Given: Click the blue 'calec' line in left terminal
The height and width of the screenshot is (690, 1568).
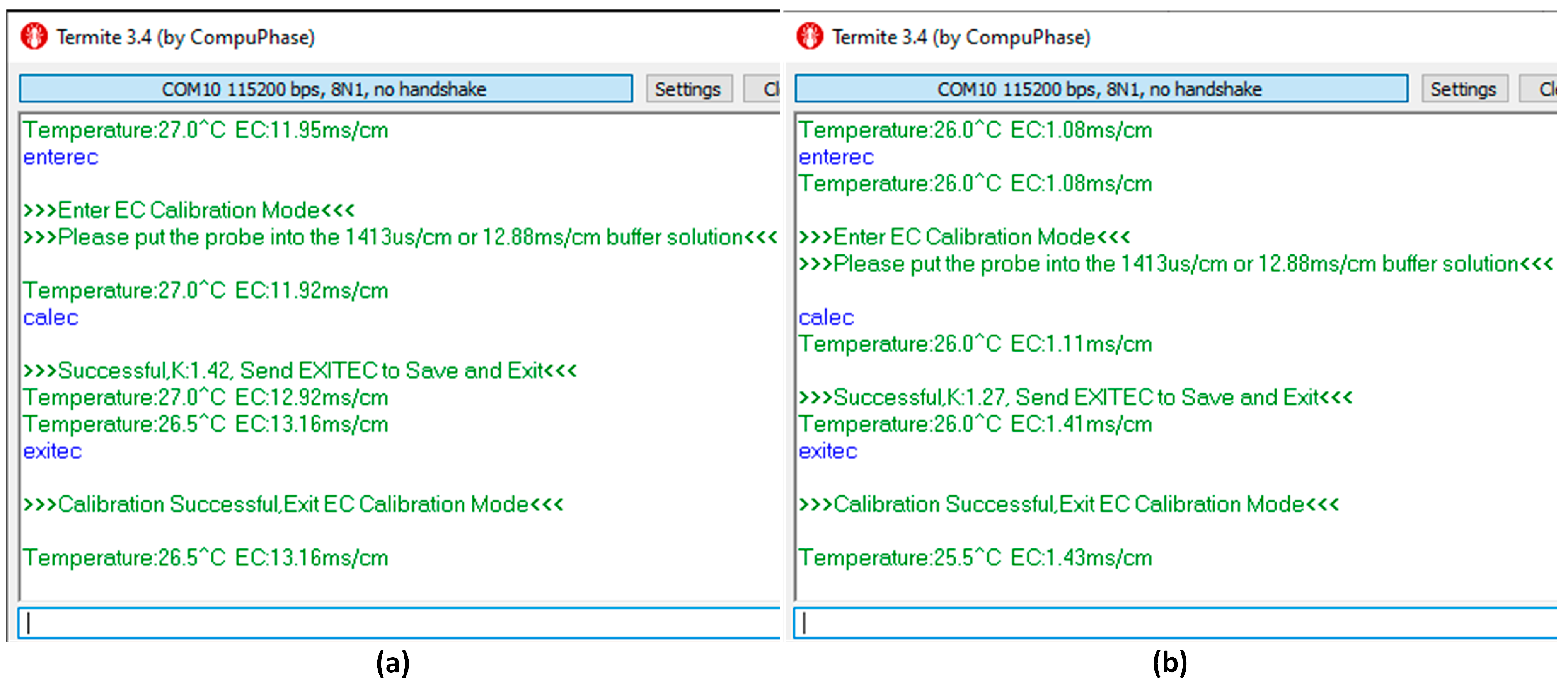Looking at the screenshot, I should coord(51,317).
